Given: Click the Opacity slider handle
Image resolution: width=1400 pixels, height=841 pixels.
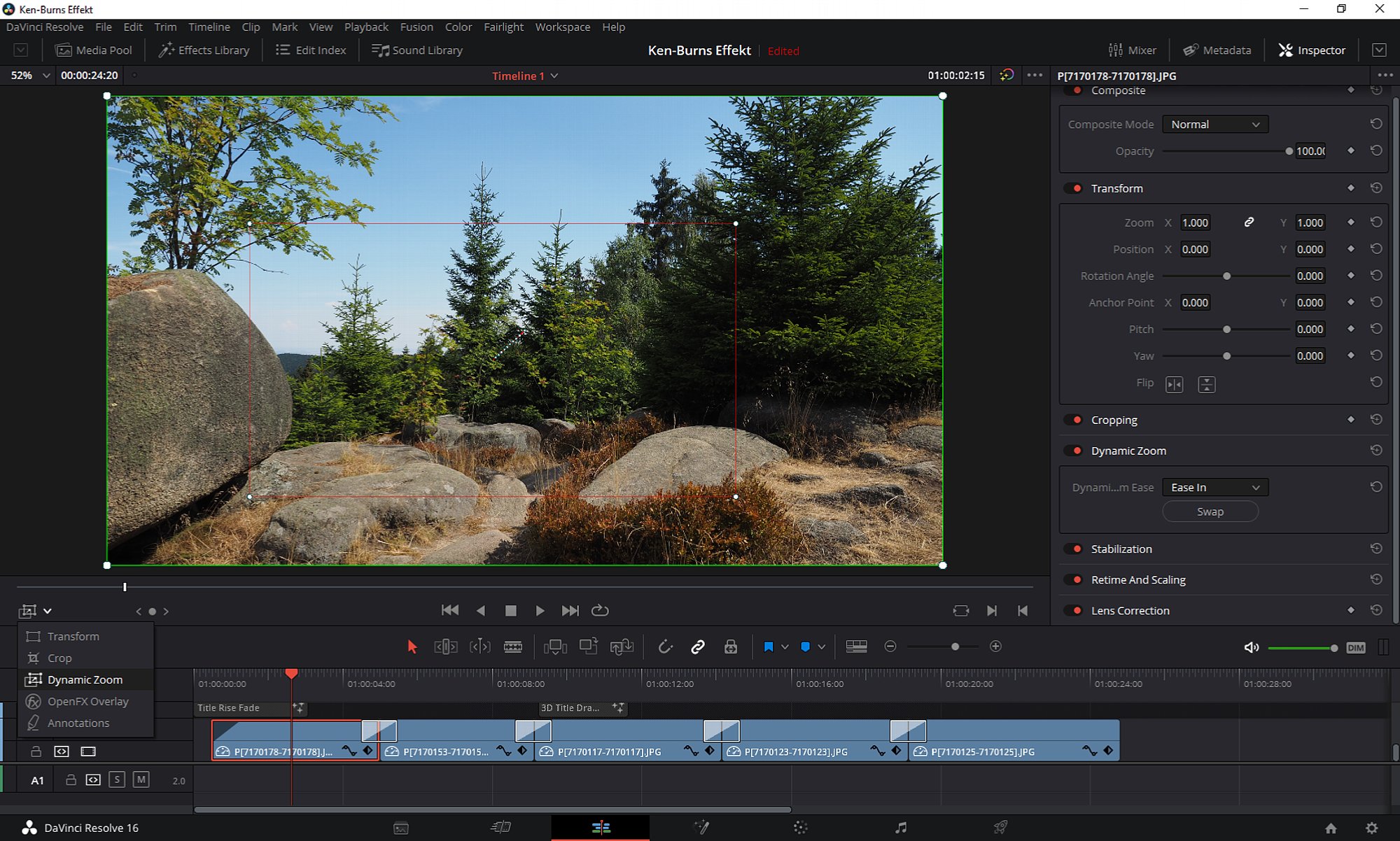Looking at the screenshot, I should coord(1289,151).
